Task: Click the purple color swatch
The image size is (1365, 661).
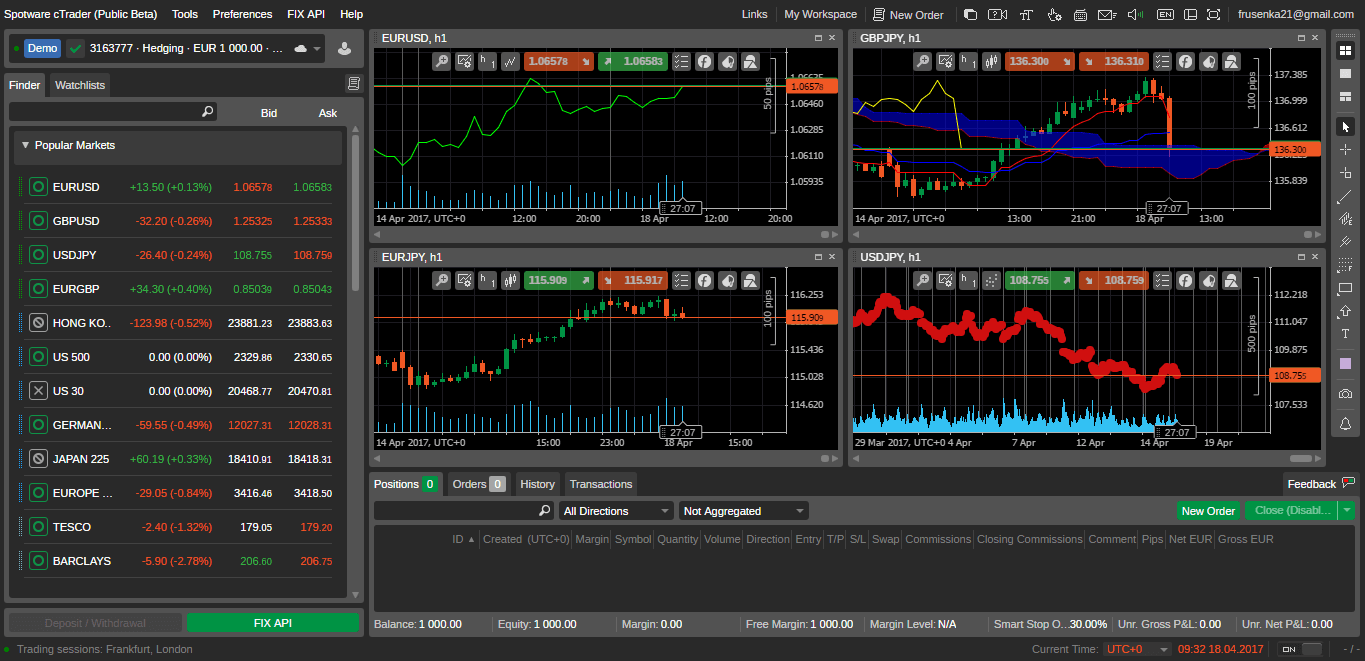Action: pos(1345,364)
